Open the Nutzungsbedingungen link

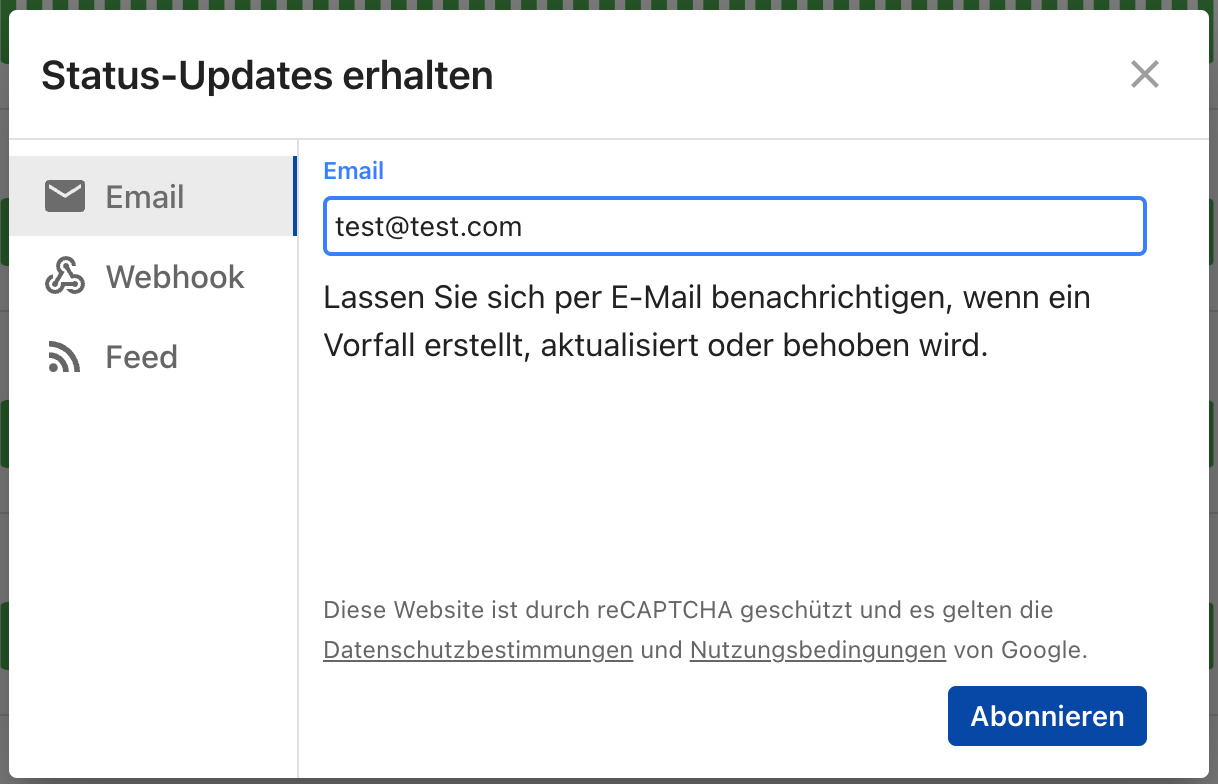pos(818,650)
